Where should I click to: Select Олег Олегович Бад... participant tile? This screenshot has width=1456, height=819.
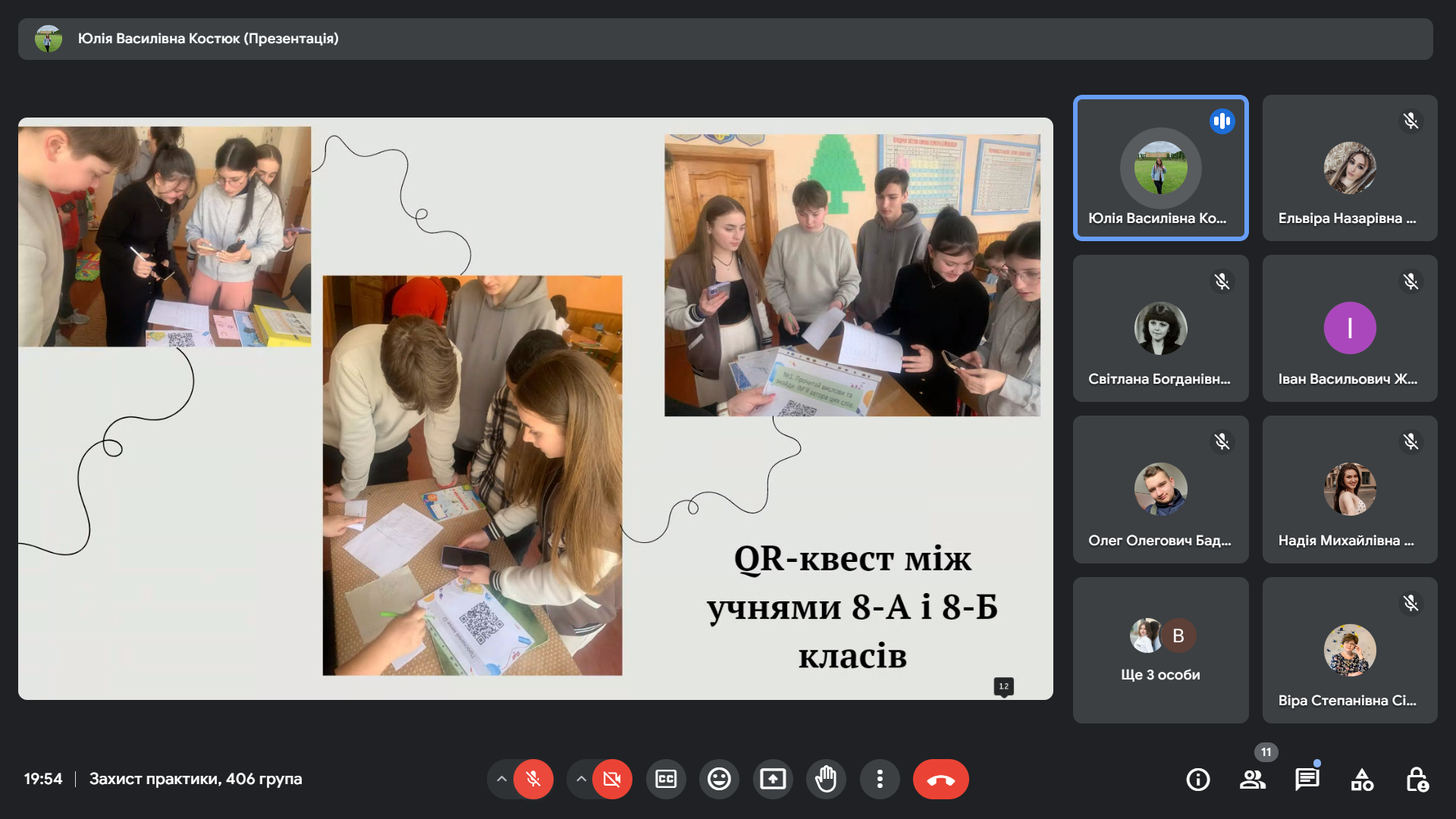[1160, 489]
